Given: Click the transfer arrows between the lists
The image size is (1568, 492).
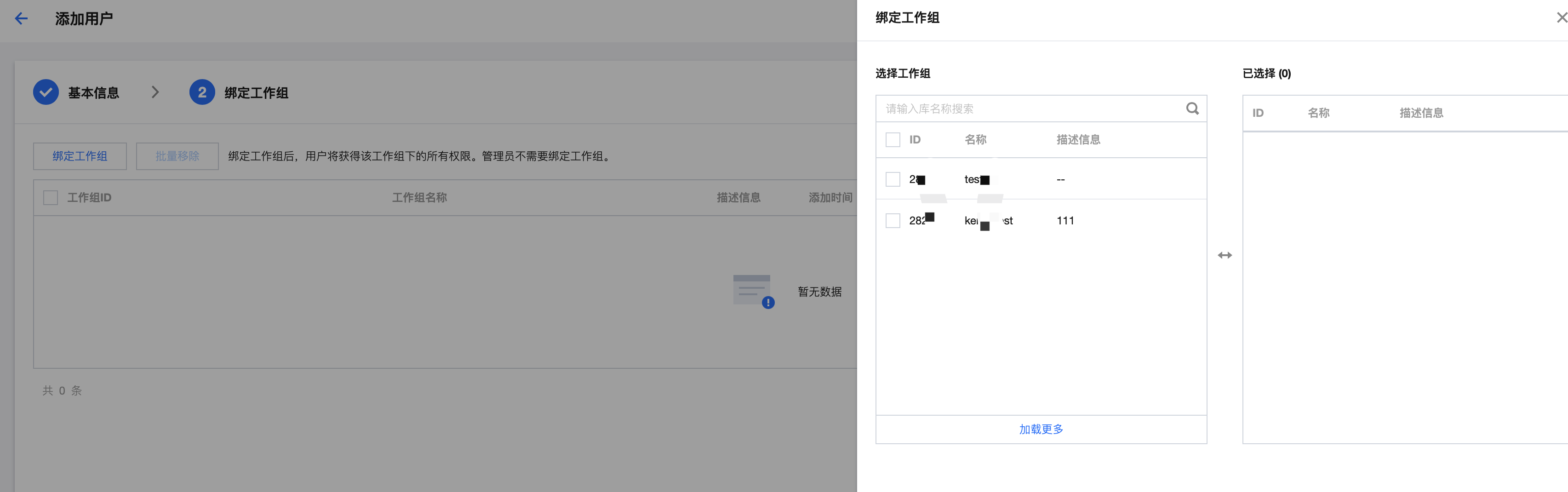Looking at the screenshot, I should (1224, 255).
